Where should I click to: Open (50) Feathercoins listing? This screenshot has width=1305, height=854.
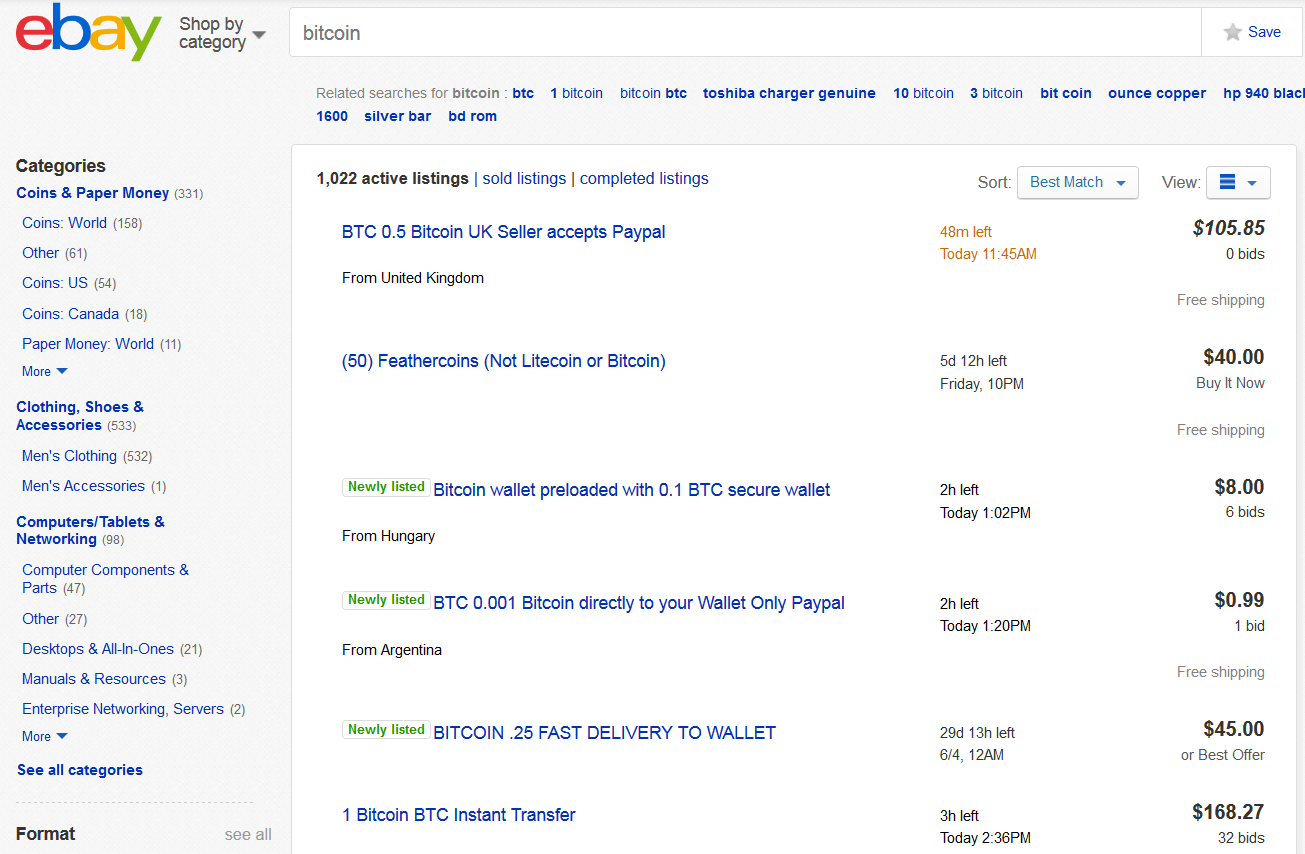click(x=504, y=361)
